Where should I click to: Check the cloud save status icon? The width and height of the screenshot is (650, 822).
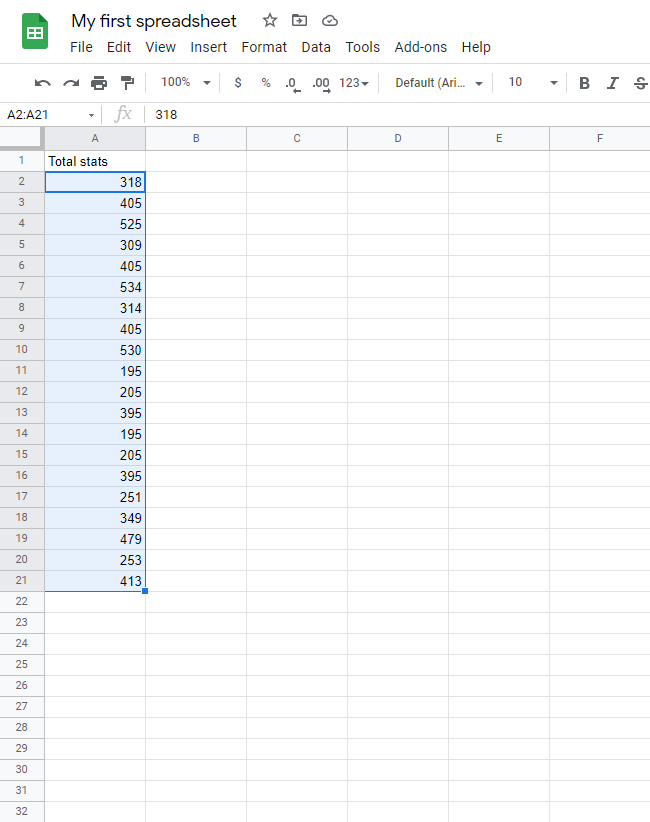click(x=330, y=20)
